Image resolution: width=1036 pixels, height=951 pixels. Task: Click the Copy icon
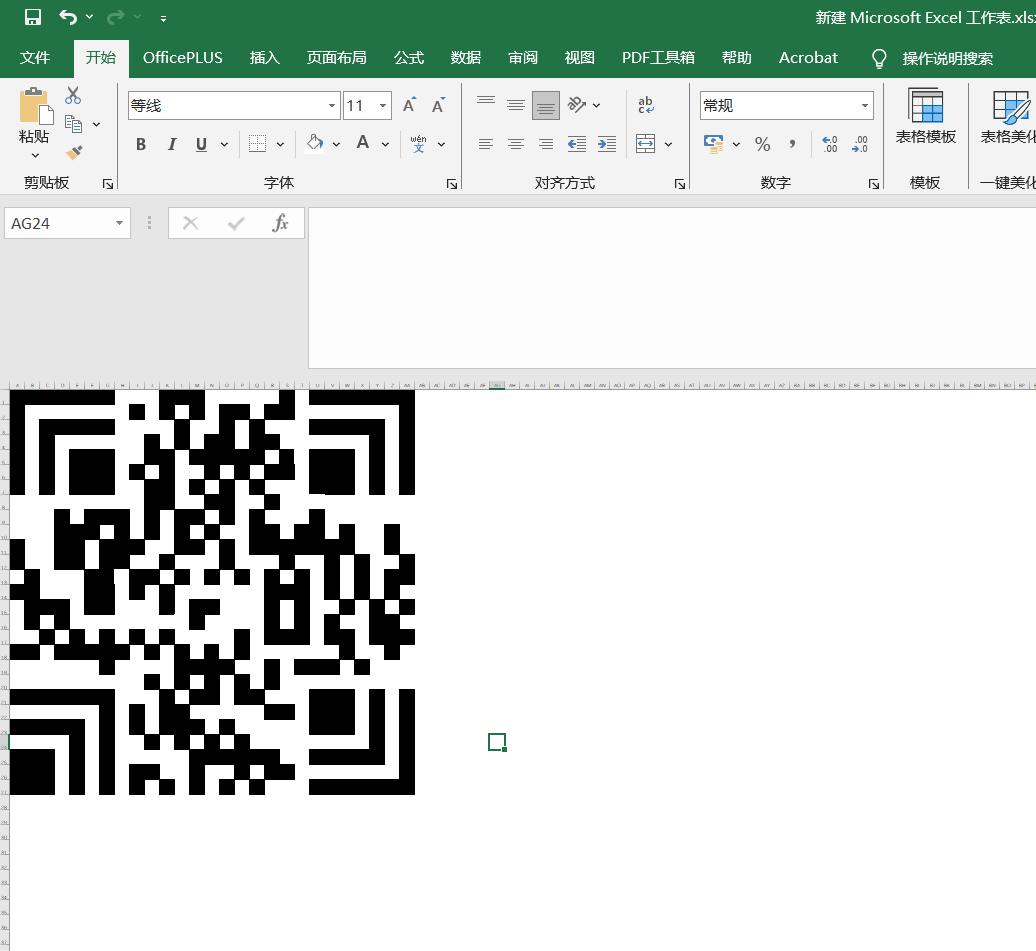click(x=73, y=124)
